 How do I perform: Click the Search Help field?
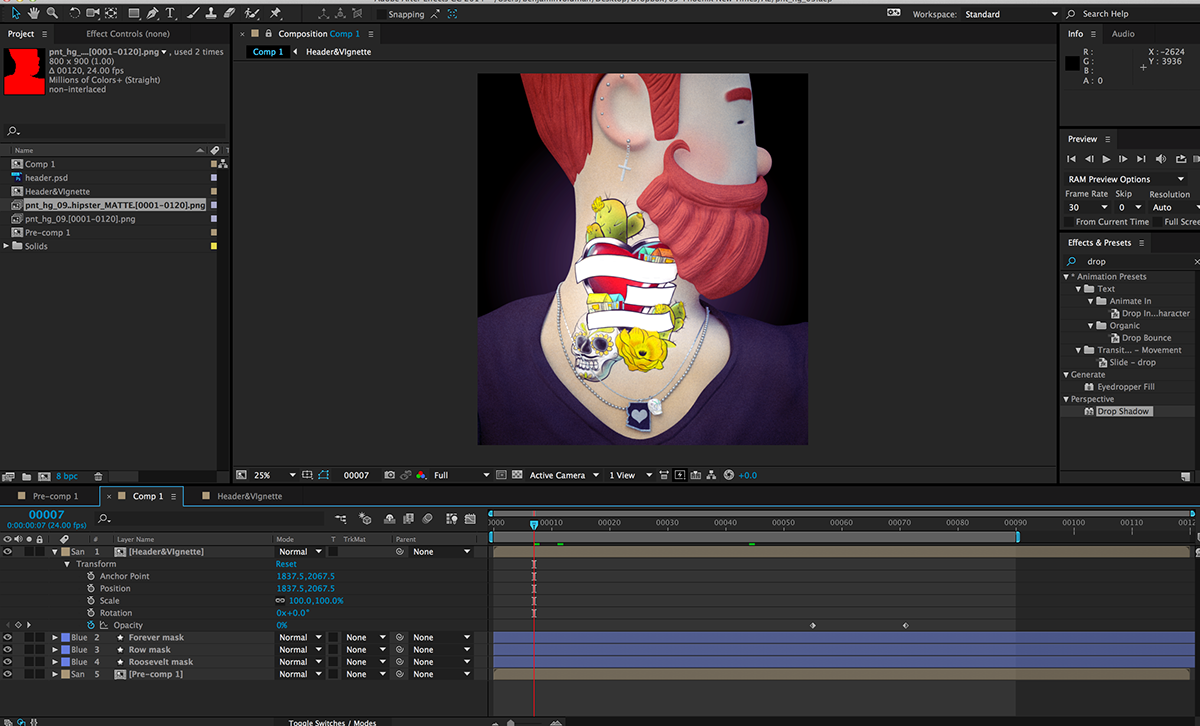point(1132,15)
